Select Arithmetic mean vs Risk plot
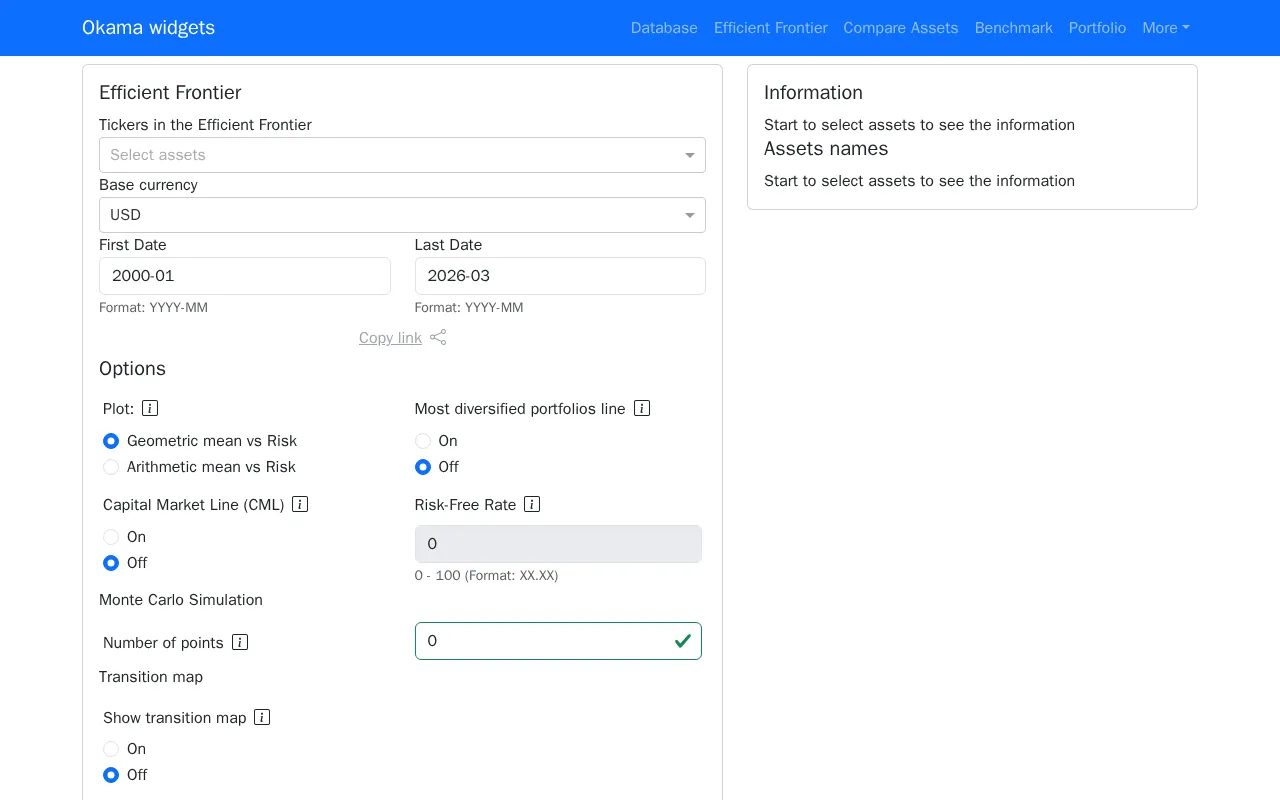 coord(111,467)
